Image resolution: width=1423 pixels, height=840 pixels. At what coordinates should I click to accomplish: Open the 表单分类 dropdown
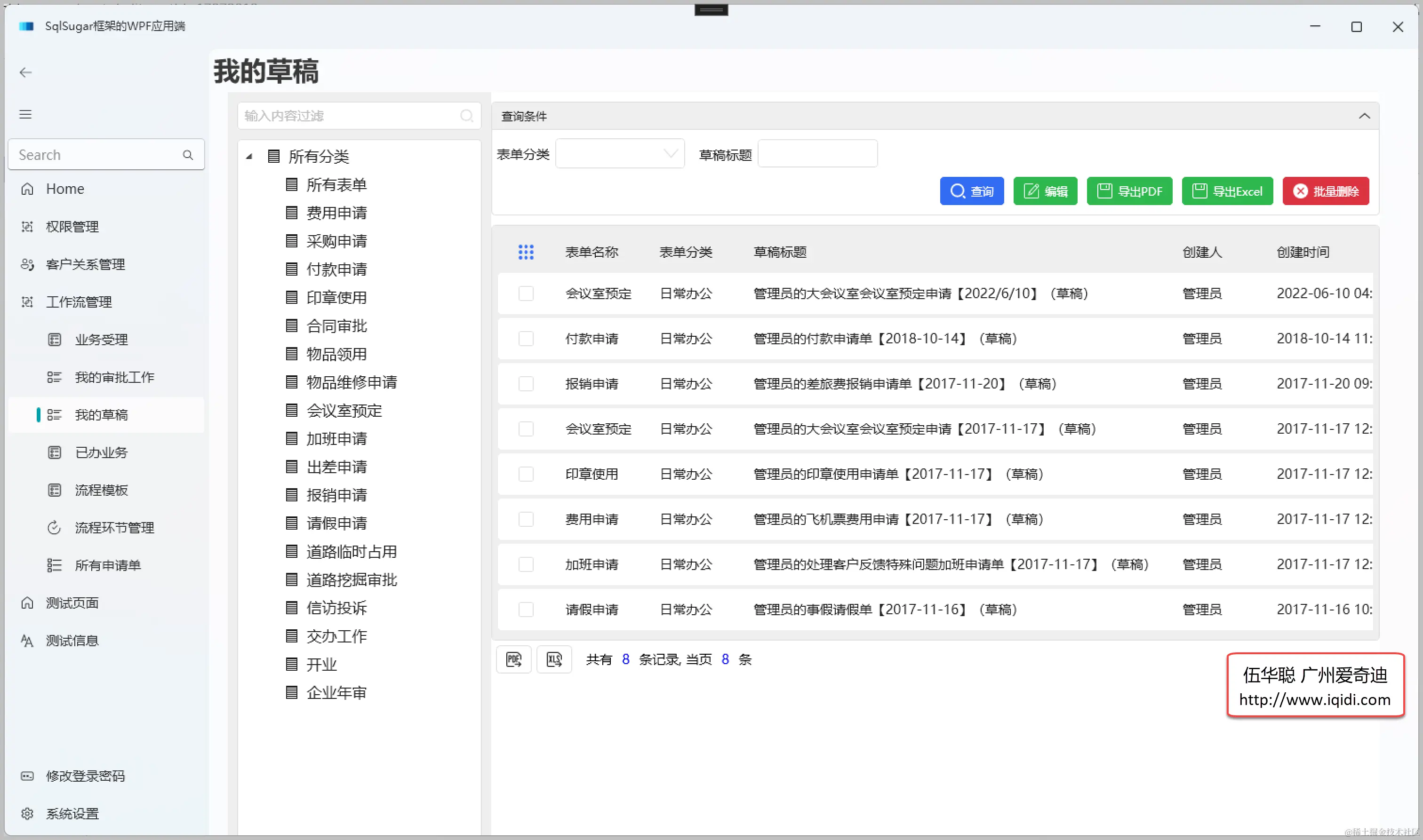tap(620, 154)
